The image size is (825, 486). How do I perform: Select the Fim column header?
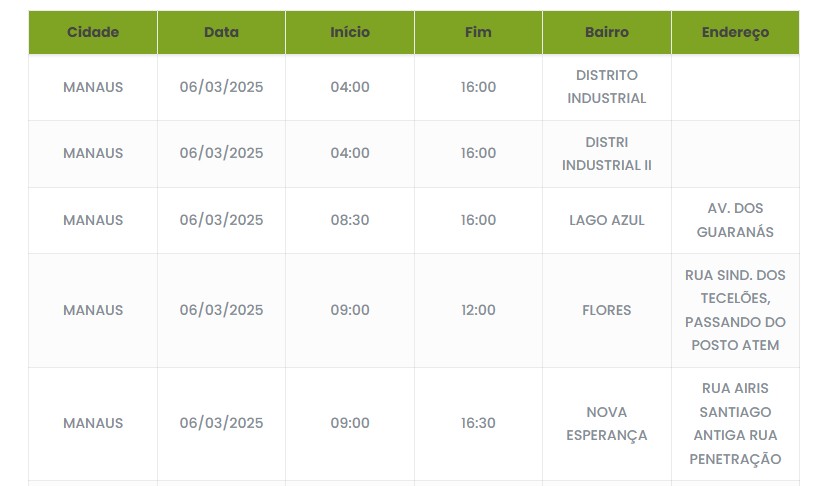478,32
